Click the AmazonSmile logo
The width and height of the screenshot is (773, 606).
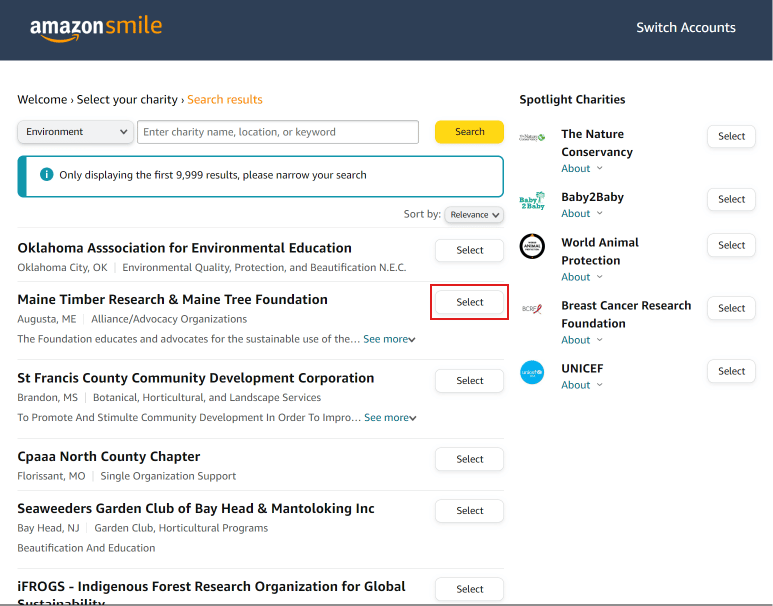click(x=95, y=28)
